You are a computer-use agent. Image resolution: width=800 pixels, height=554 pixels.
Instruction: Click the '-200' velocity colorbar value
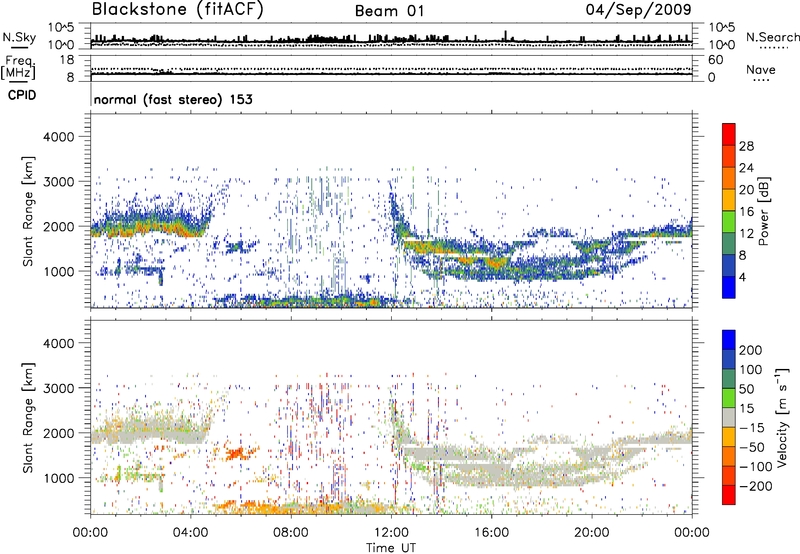(754, 486)
